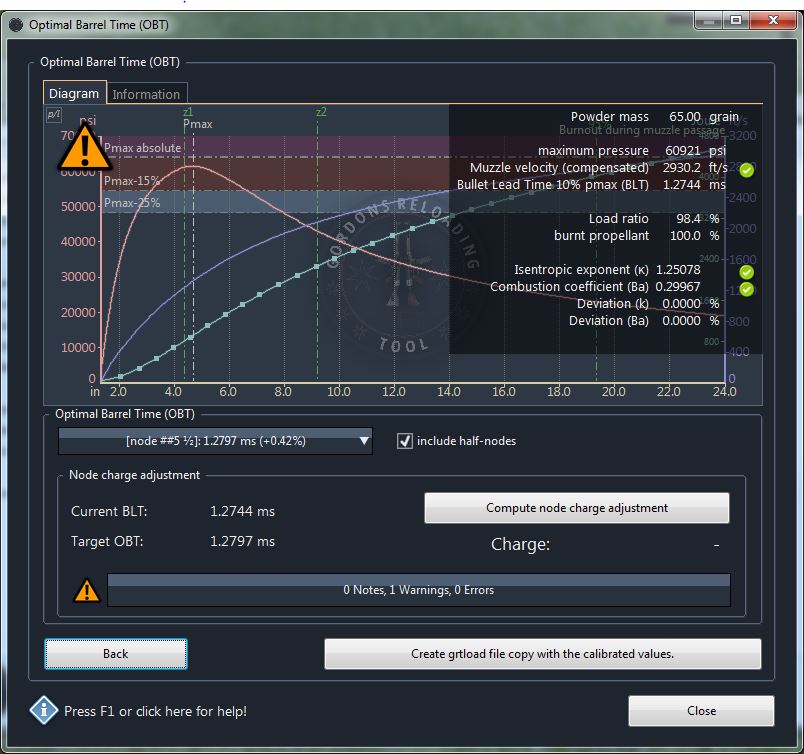Click the Close button at bottom right
Image resolution: width=804 pixels, height=754 pixels.
701,711
